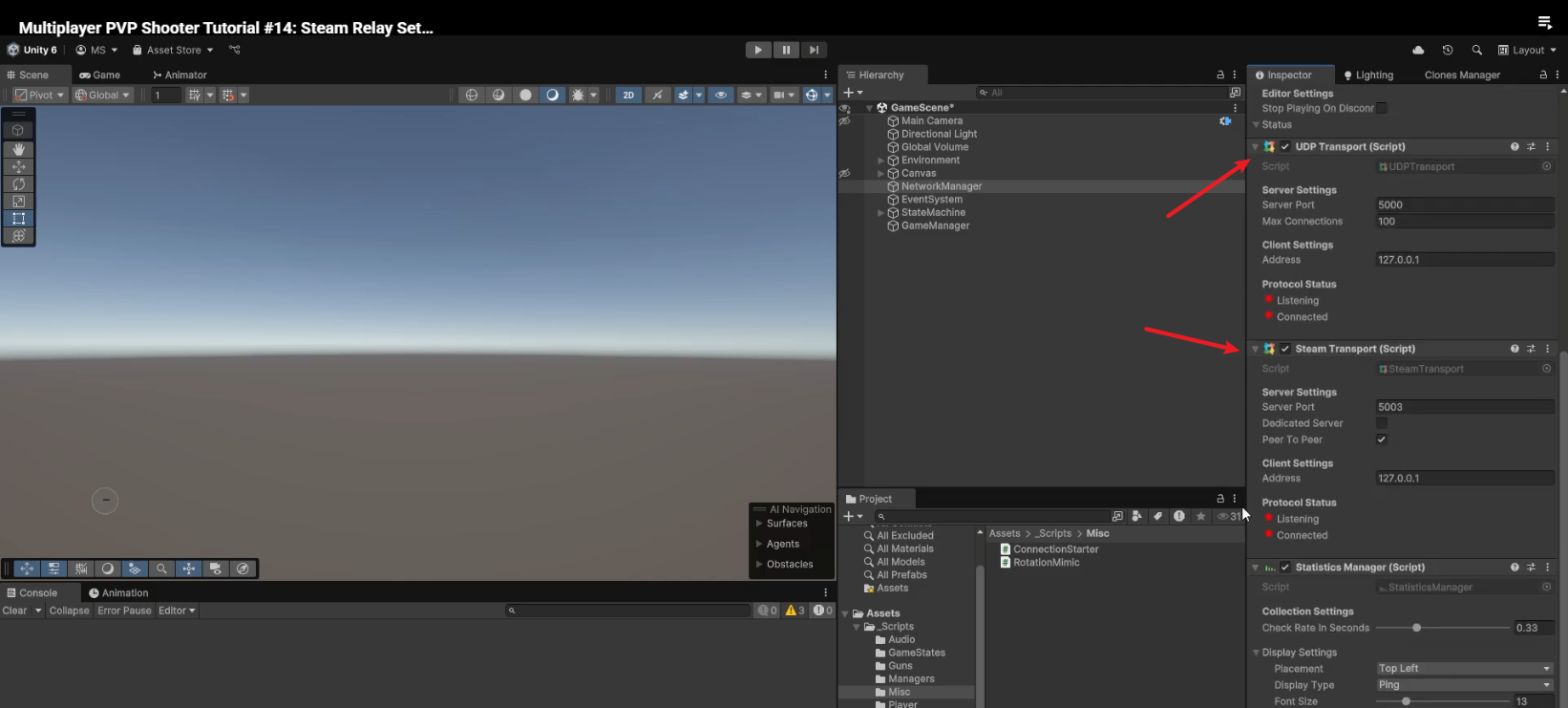Image resolution: width=1568 pixels, height=708 pixels.
Task: Select the Transform tool
Action: click(18, 235)
